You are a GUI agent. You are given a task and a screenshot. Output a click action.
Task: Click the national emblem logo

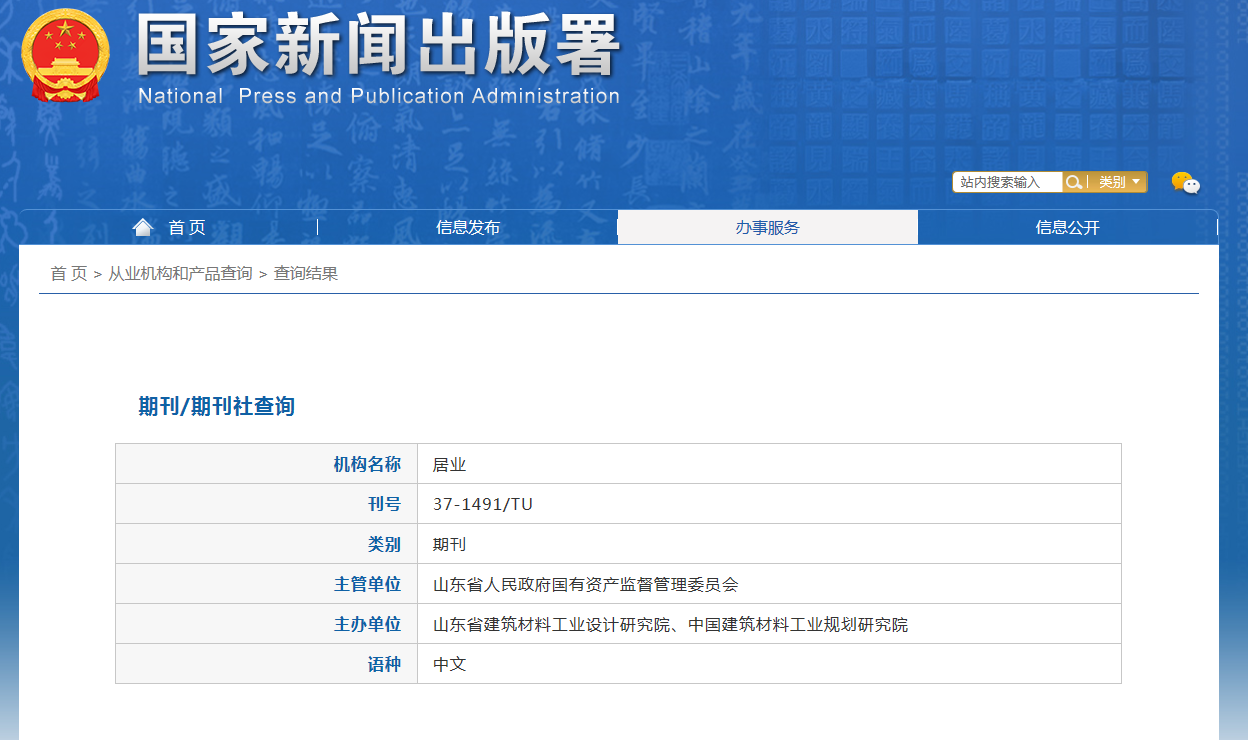point(65,55)
